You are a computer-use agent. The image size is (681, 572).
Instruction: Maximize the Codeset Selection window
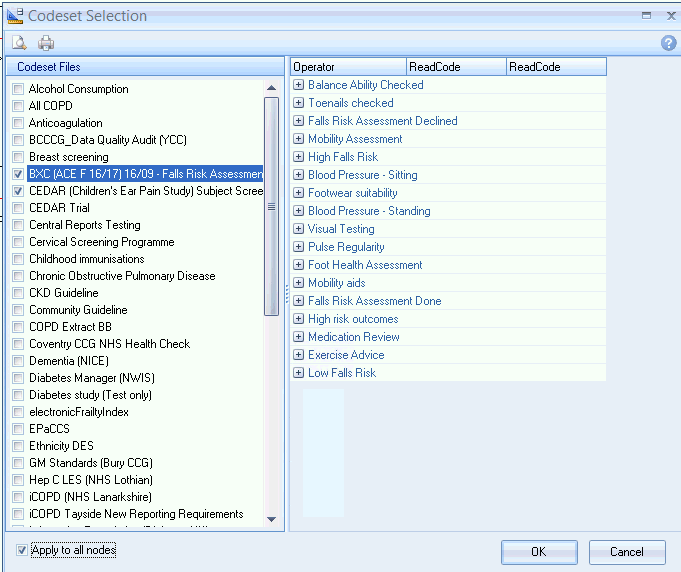tap(647, 15)
